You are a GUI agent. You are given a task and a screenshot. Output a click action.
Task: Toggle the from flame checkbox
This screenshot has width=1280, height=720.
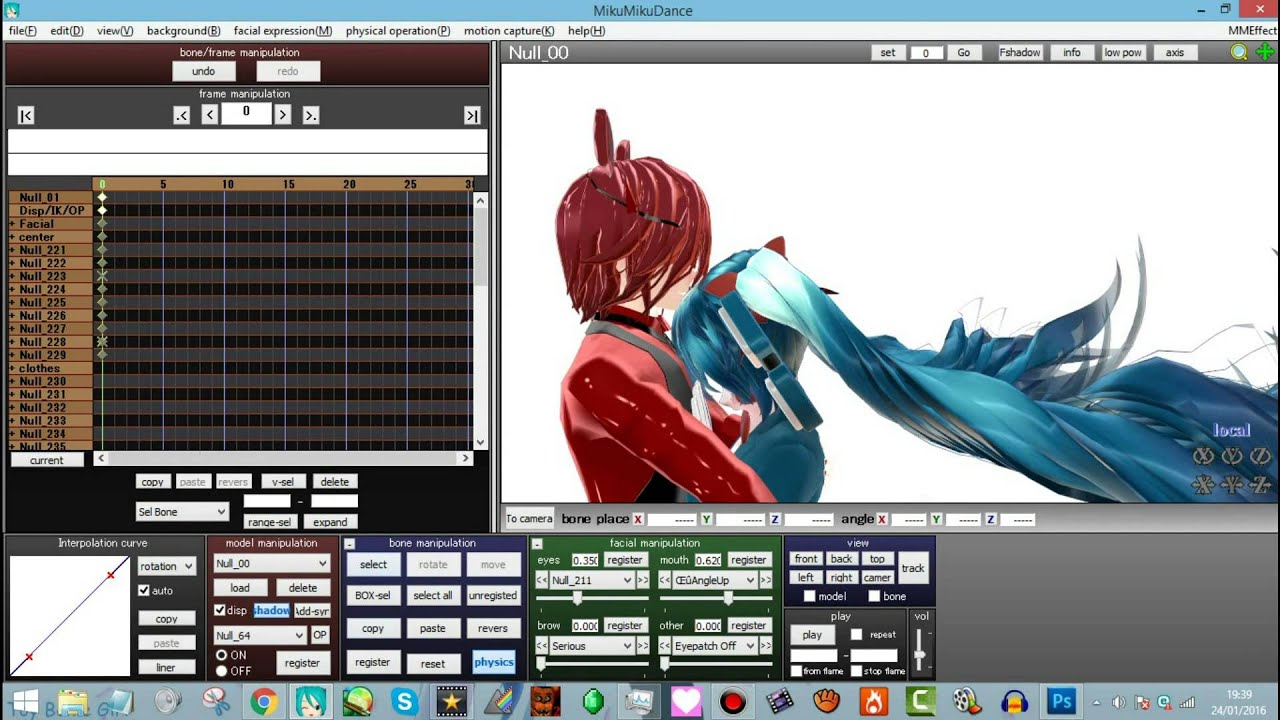pyautogui.click(x=796, y=671)
